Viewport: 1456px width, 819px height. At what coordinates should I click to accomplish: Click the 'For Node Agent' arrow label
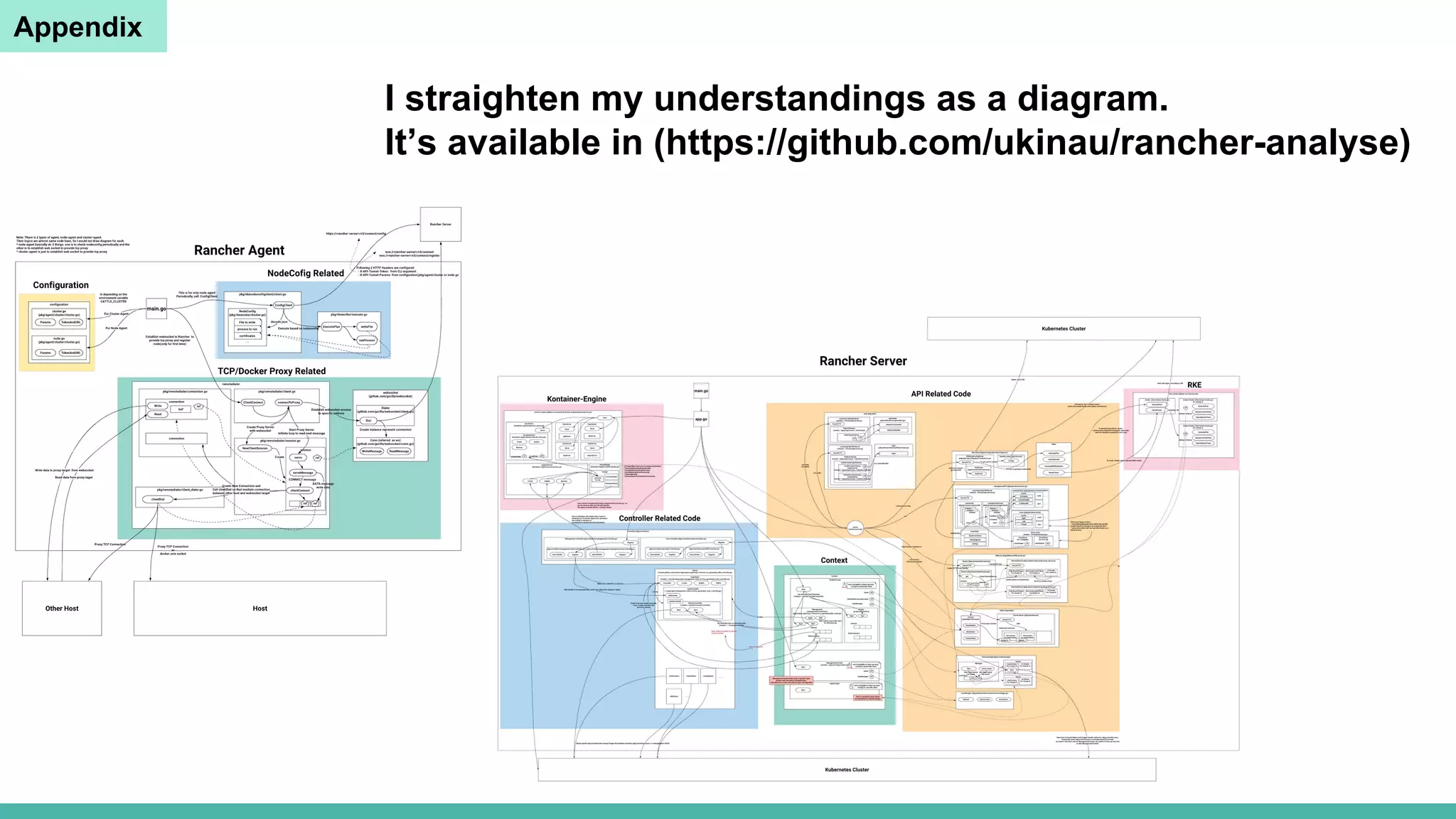[x=117, y=328]
